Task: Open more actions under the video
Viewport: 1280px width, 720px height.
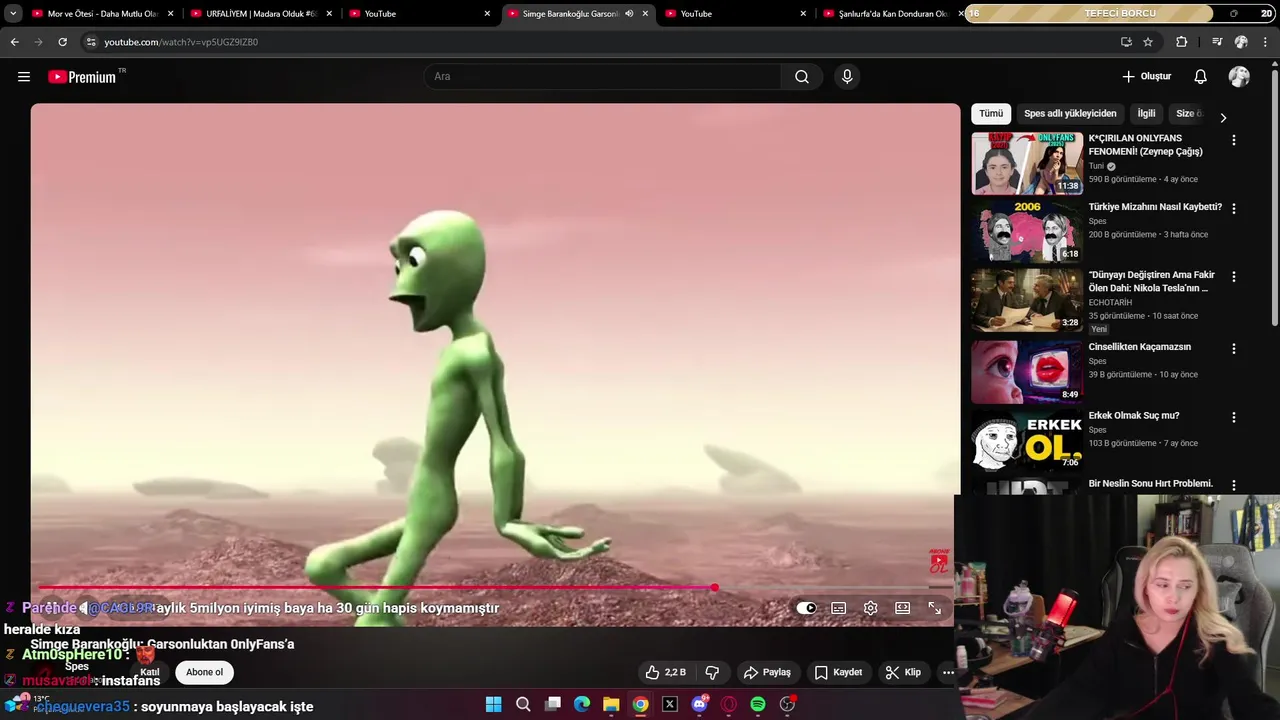Action: (x=948, y=672)
